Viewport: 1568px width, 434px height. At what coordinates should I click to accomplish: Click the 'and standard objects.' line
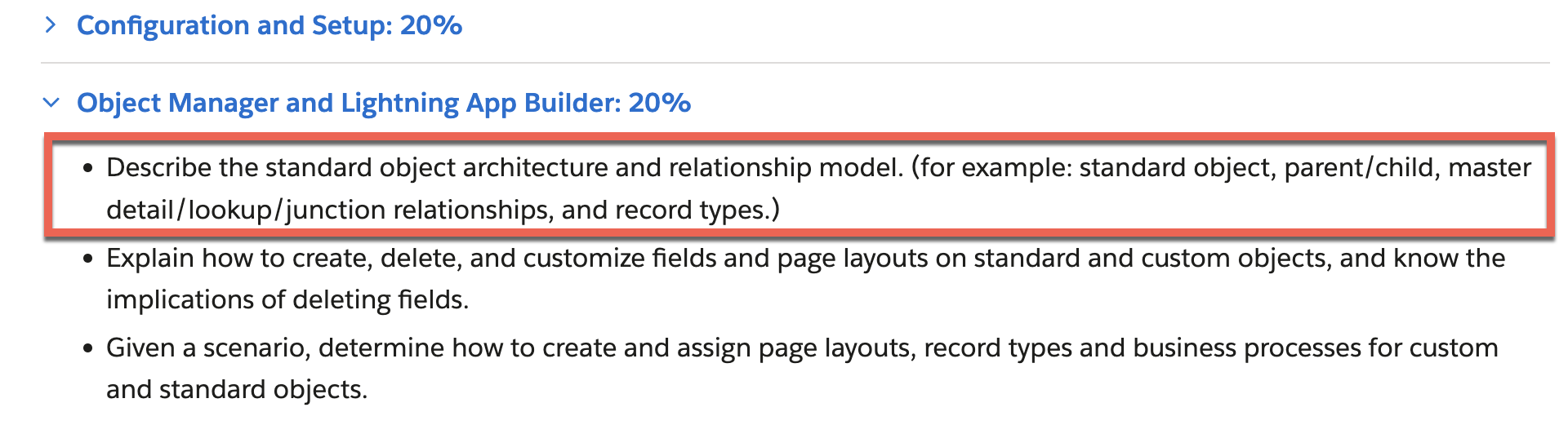click(237, 389)
